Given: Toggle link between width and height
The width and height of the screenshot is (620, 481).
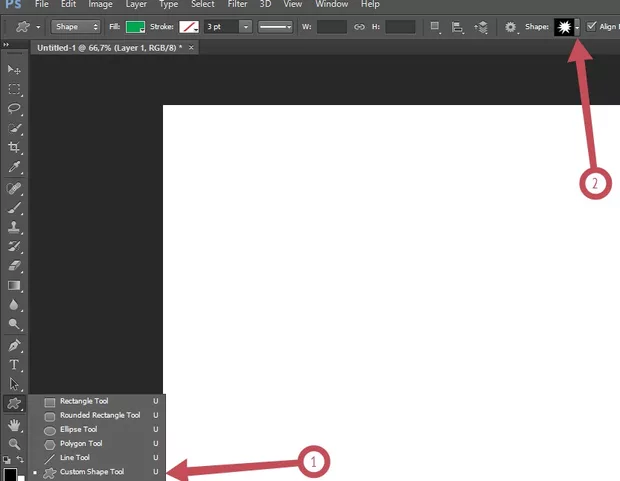Looking at the screenshot, I should (x=359, y=27).
